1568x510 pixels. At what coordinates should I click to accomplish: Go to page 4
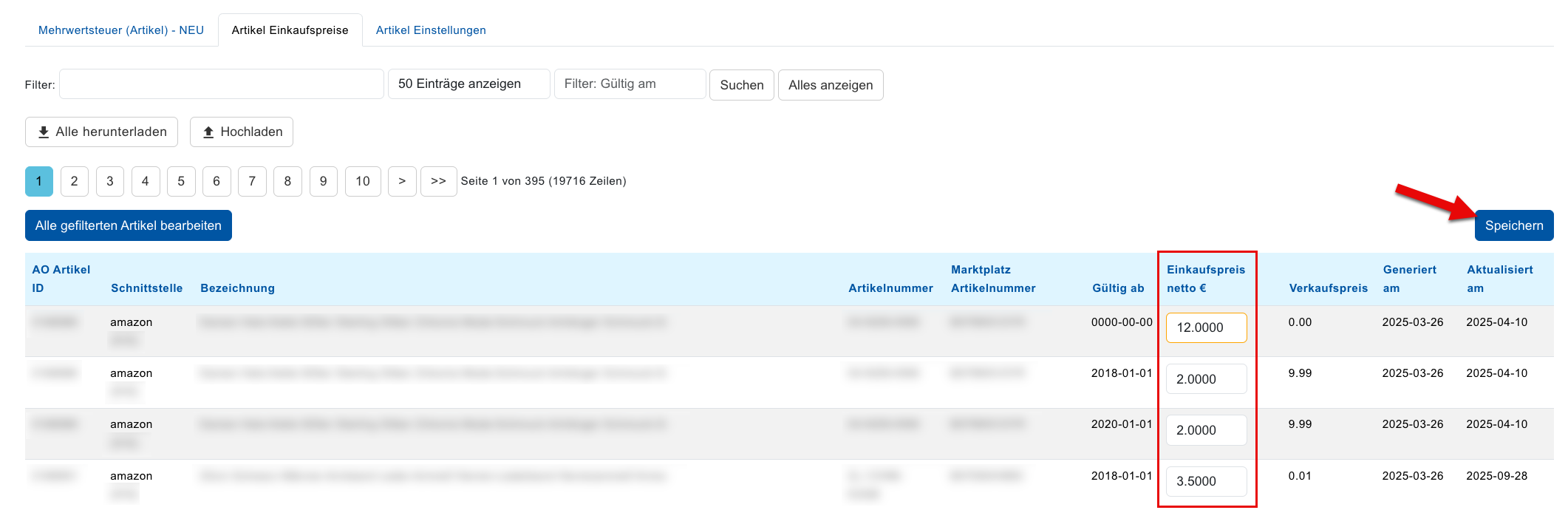coord(146,181)
